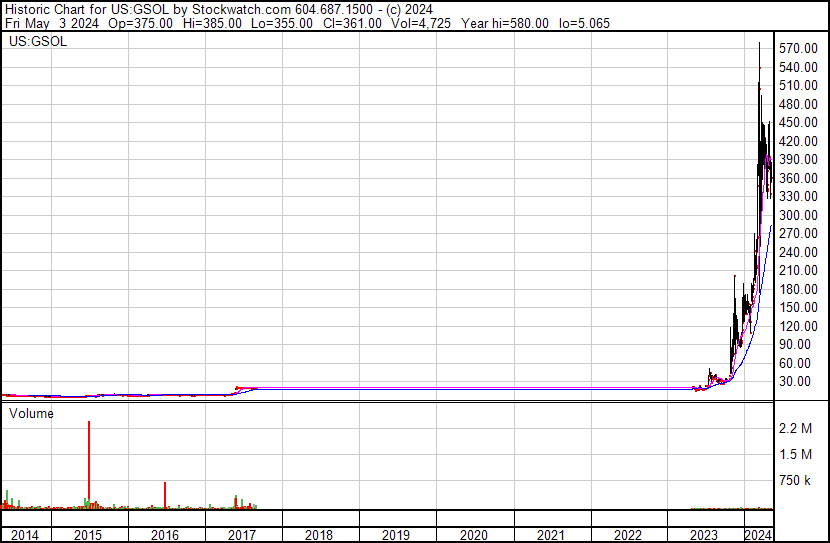
Task: Click the 450.00 price axis label
Action: click(798, 122)
